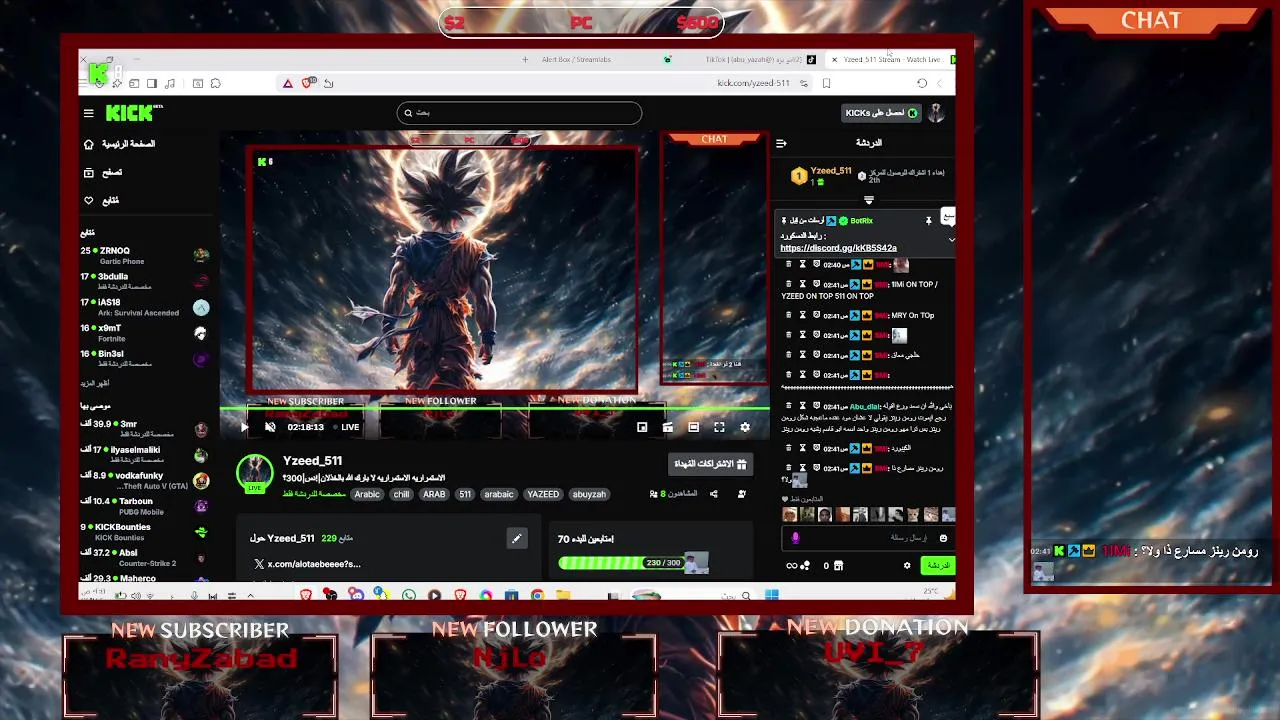Select the 511 tag

[x=465, y=494]
